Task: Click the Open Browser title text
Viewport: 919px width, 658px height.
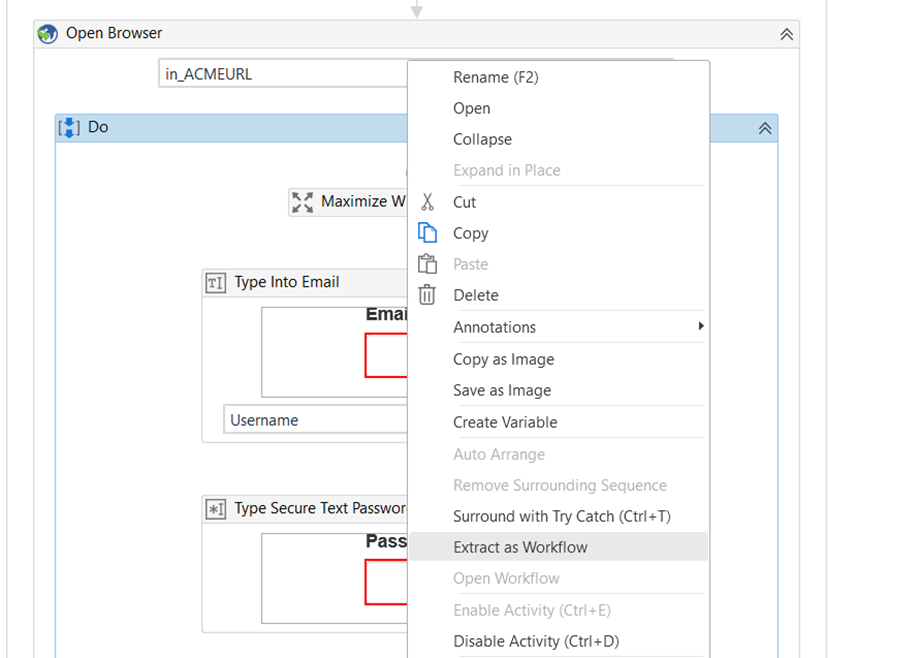Action: (114, 33)
